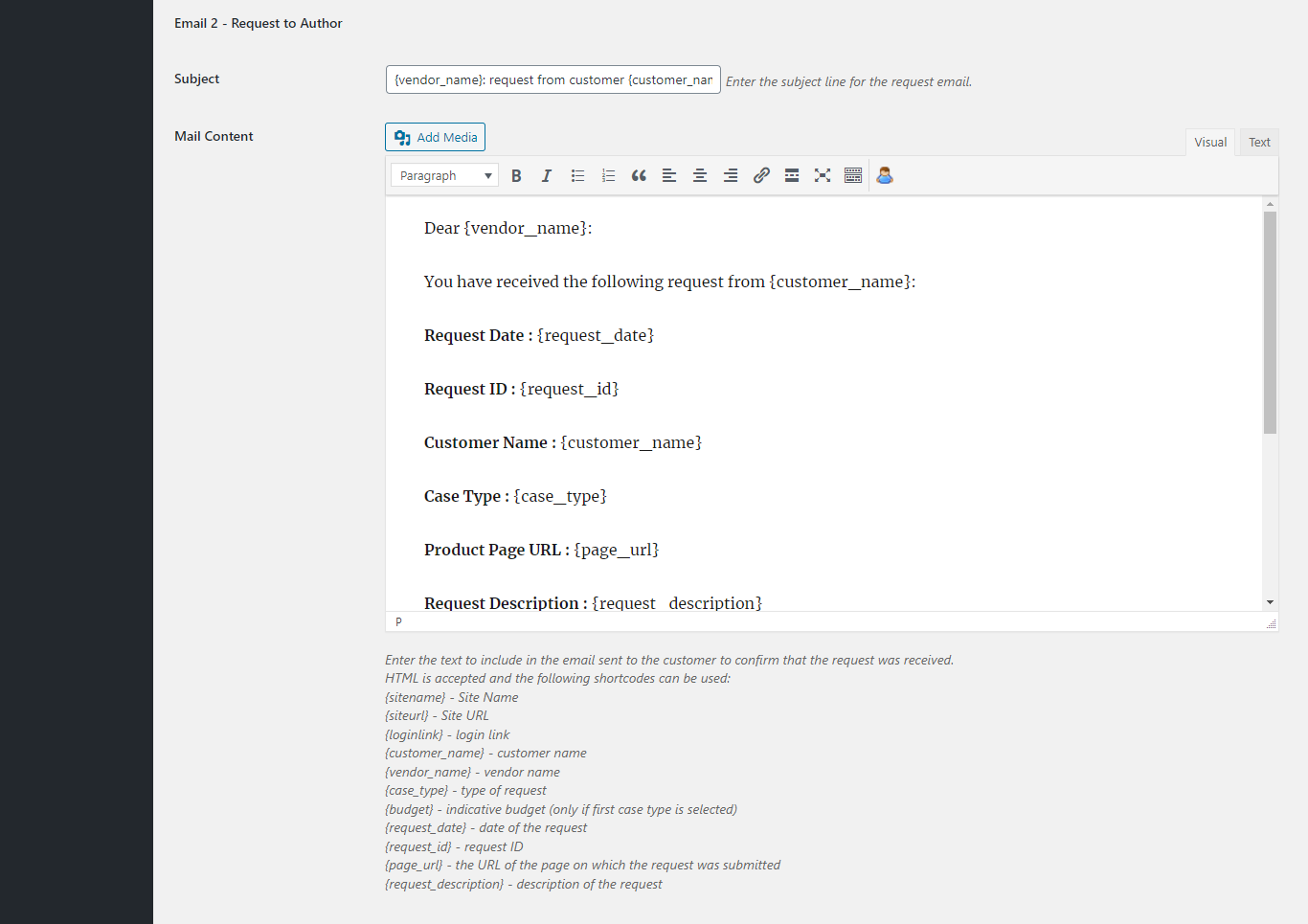The image size is (1308, 924).
Task: Click the editor resize handle
Action: (x=1271, y=623)
